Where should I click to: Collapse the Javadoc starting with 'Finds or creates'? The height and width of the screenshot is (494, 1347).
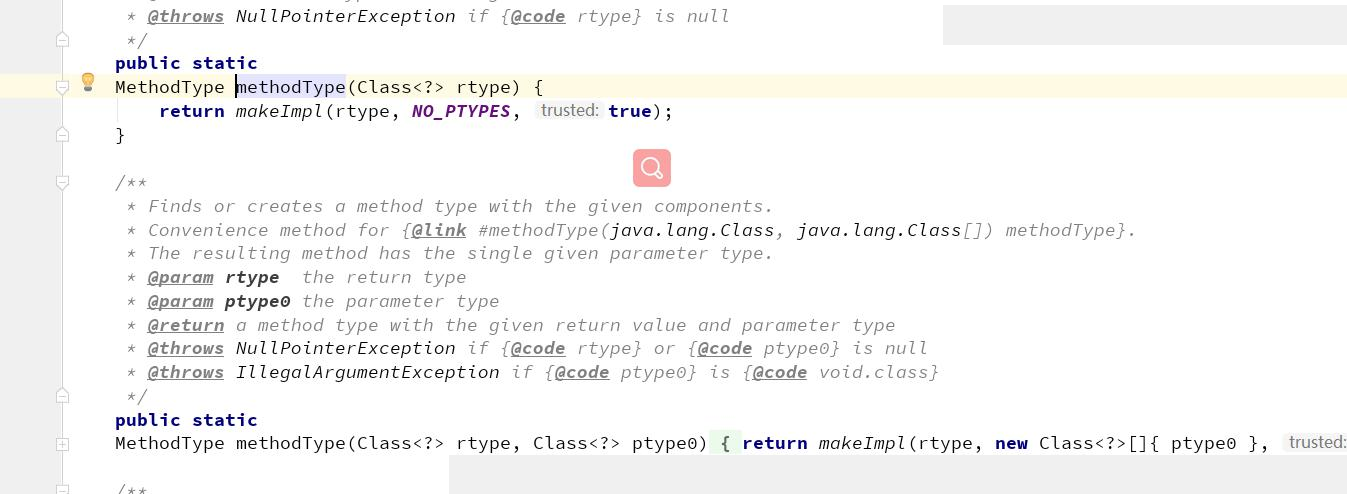tap(62, 182)
